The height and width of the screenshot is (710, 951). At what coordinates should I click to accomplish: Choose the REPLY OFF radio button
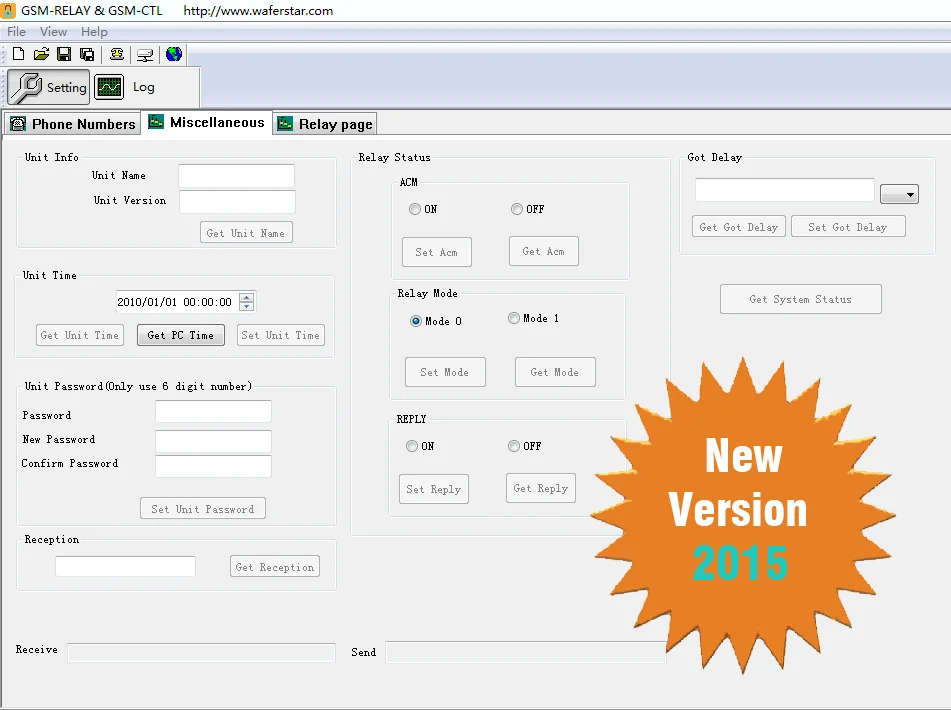click(514, 446)
